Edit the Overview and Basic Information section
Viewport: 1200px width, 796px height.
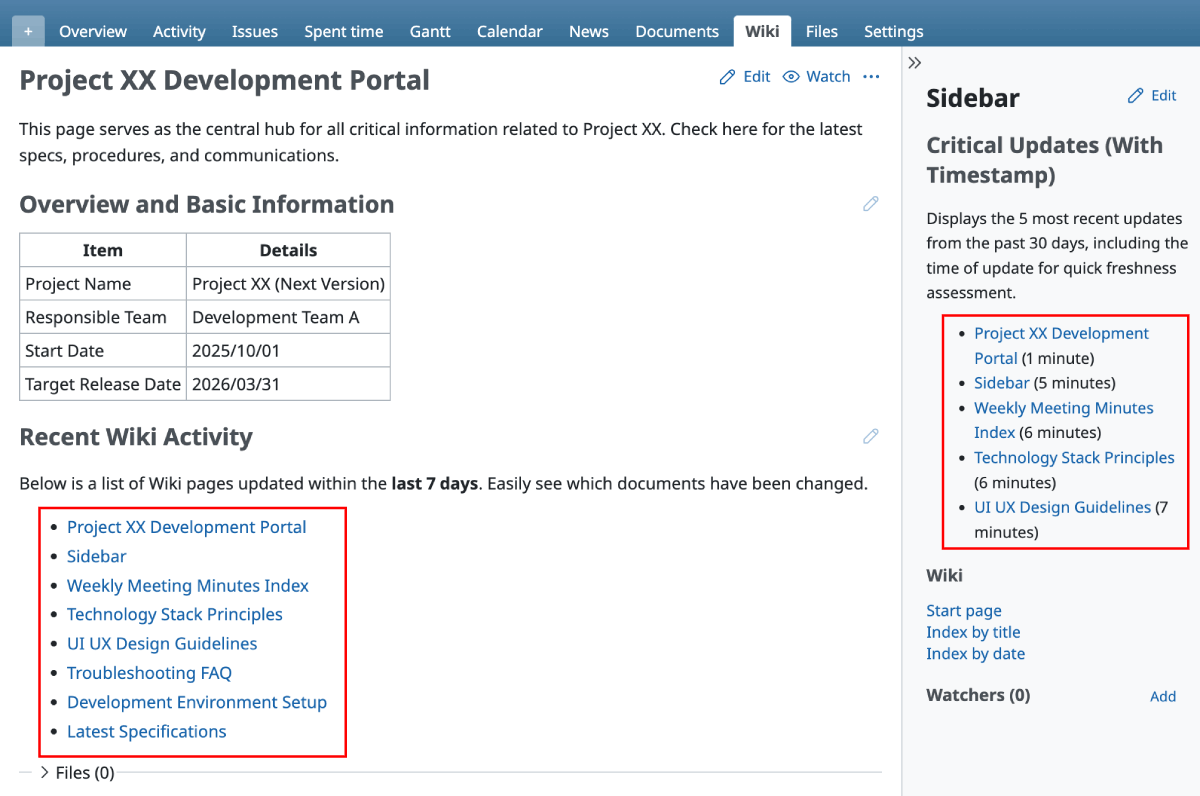[x=870, y=204]
